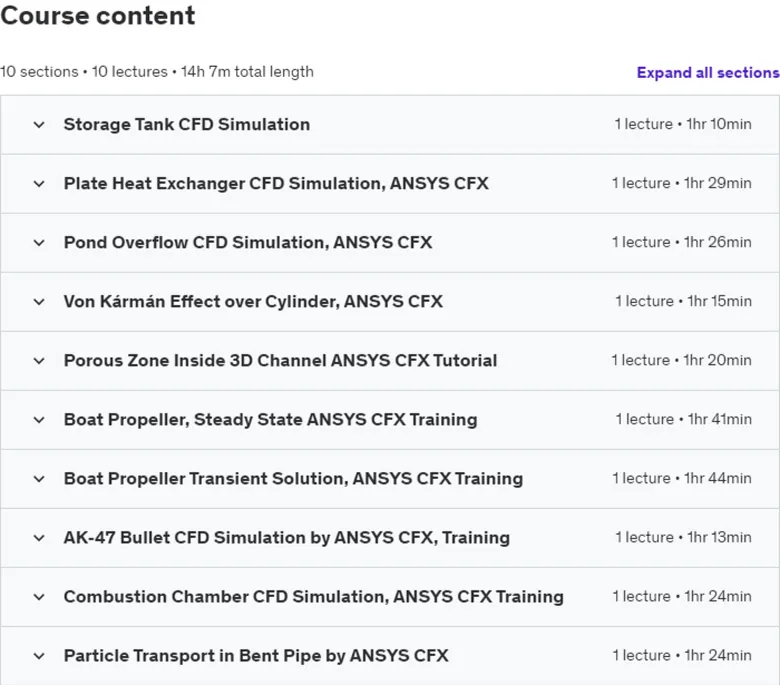
Task: Open the Storage Tank CFD Simulation title
Action: tap(187, 124)
